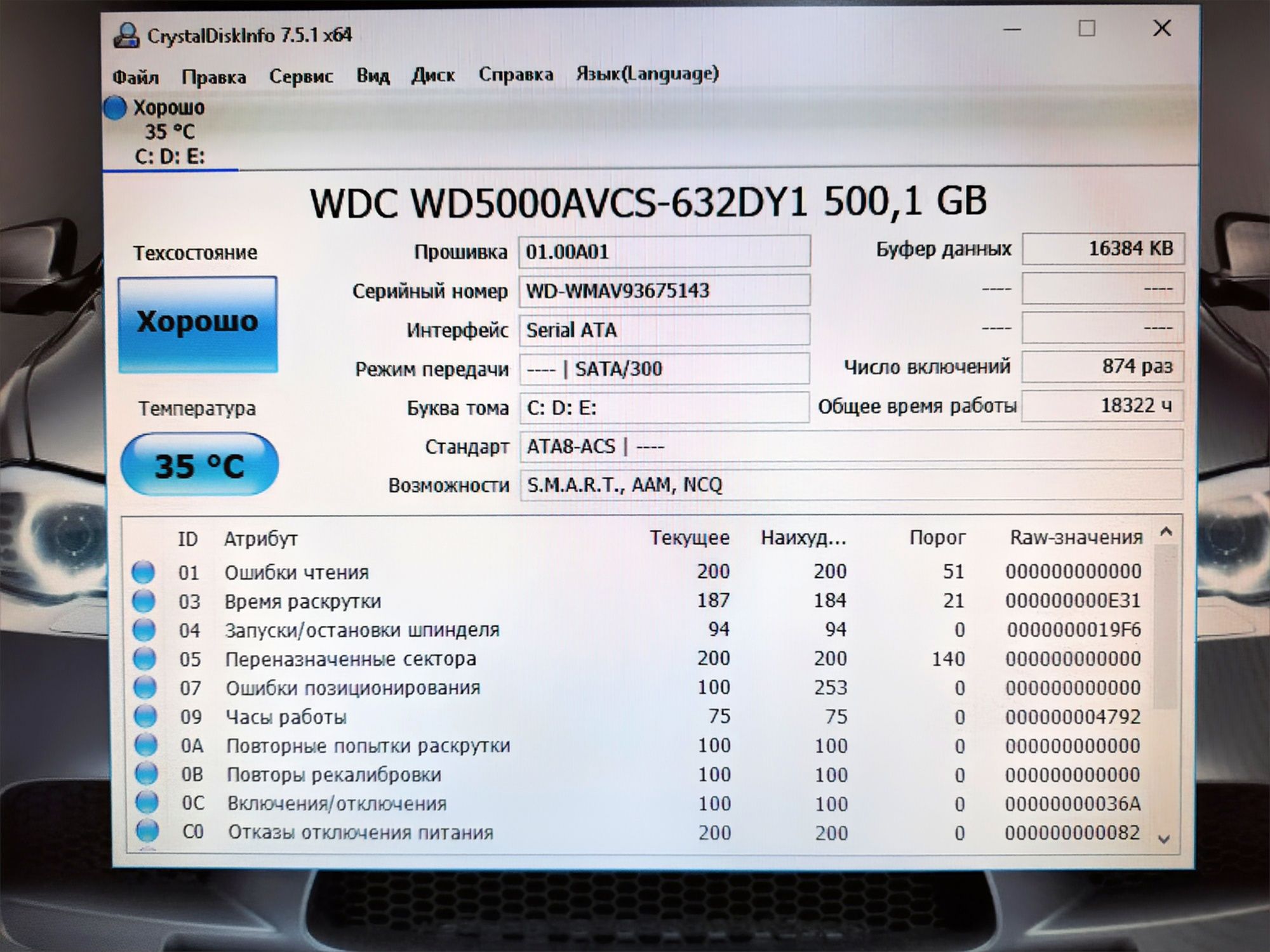The image size is (1270, 952).
Task: Select the Повторы рекалибровки row text
Action: click(334, 775)
